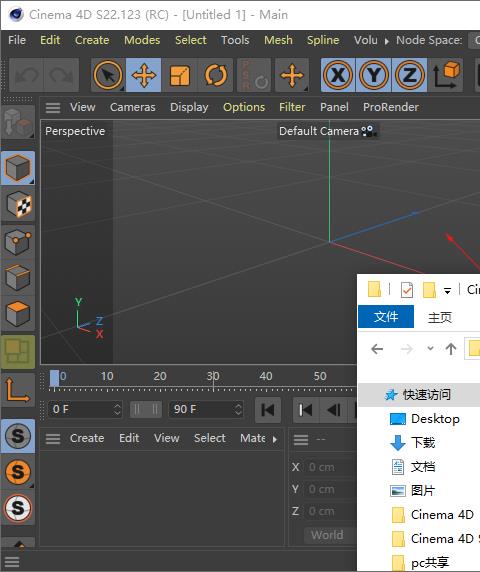
Task: Go to previous frame button
Action: (x=333, y=410)
